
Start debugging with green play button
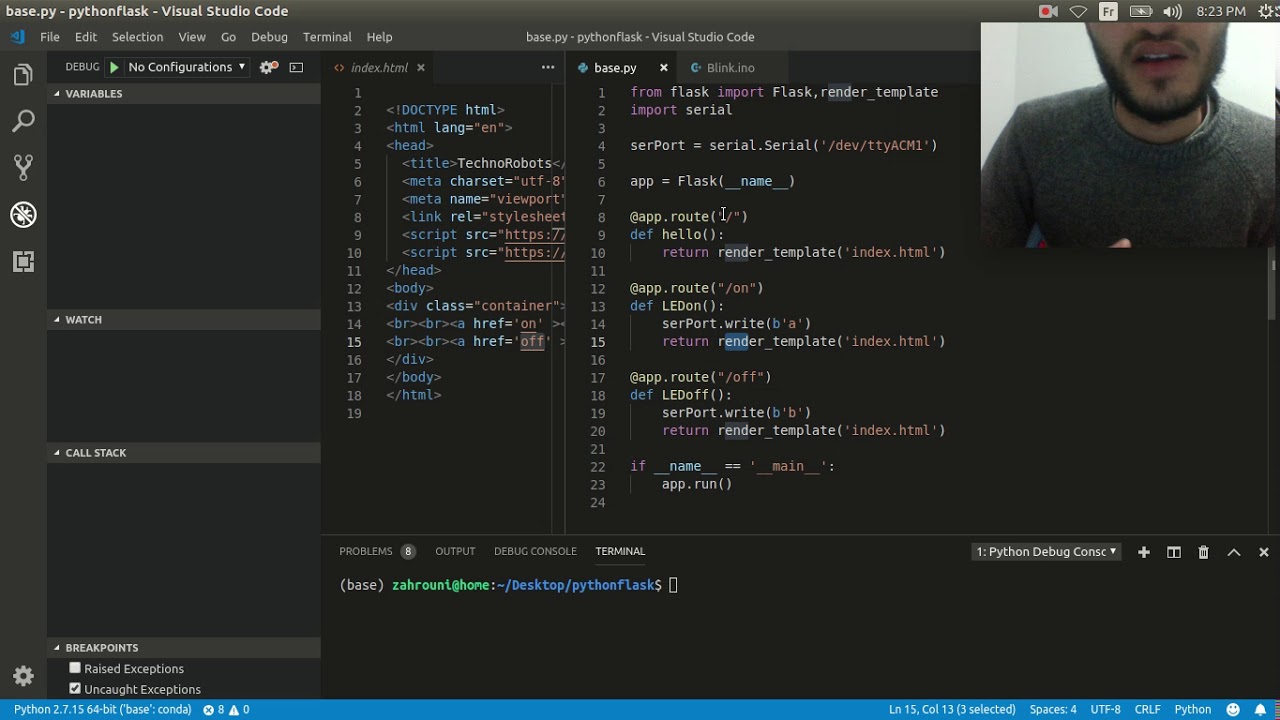click(114, 67)
